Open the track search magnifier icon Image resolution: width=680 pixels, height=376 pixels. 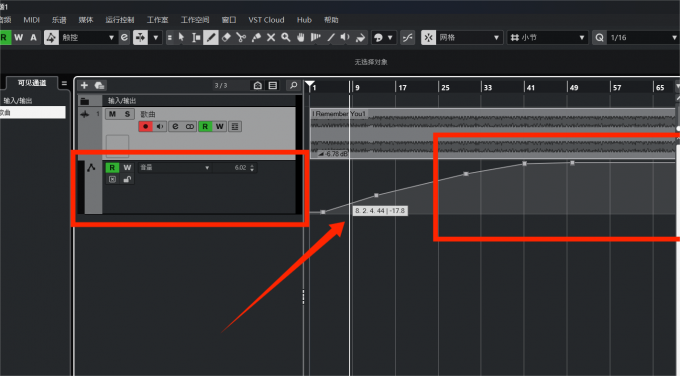click(294, 85)
